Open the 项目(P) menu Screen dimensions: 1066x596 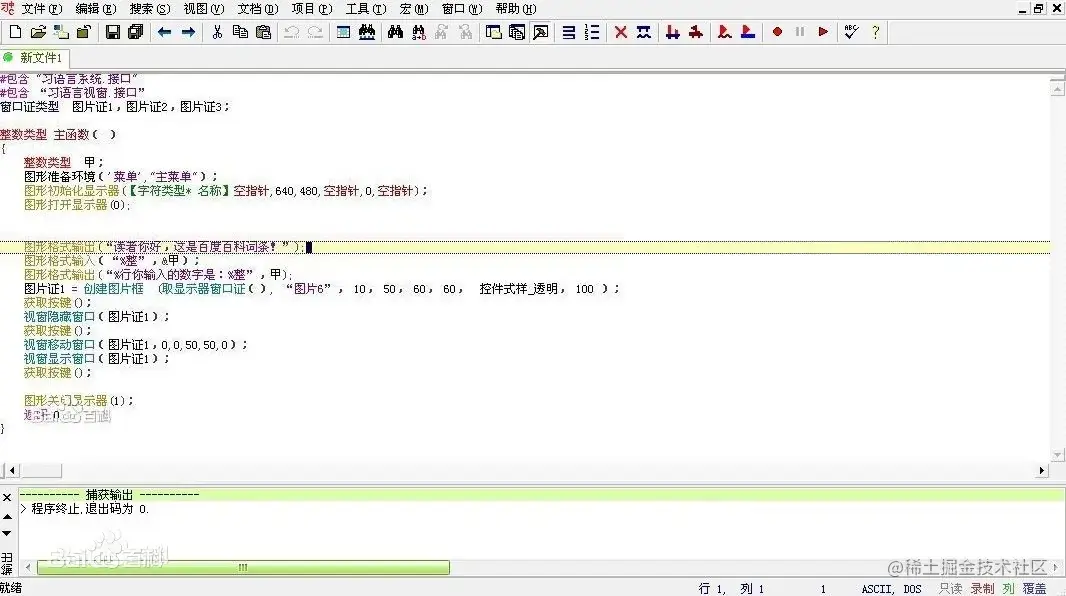coord(311,9)
